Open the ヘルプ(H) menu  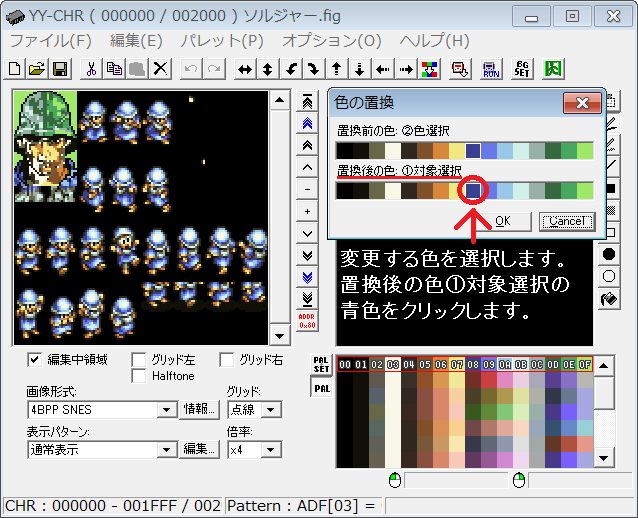[435, 41]
